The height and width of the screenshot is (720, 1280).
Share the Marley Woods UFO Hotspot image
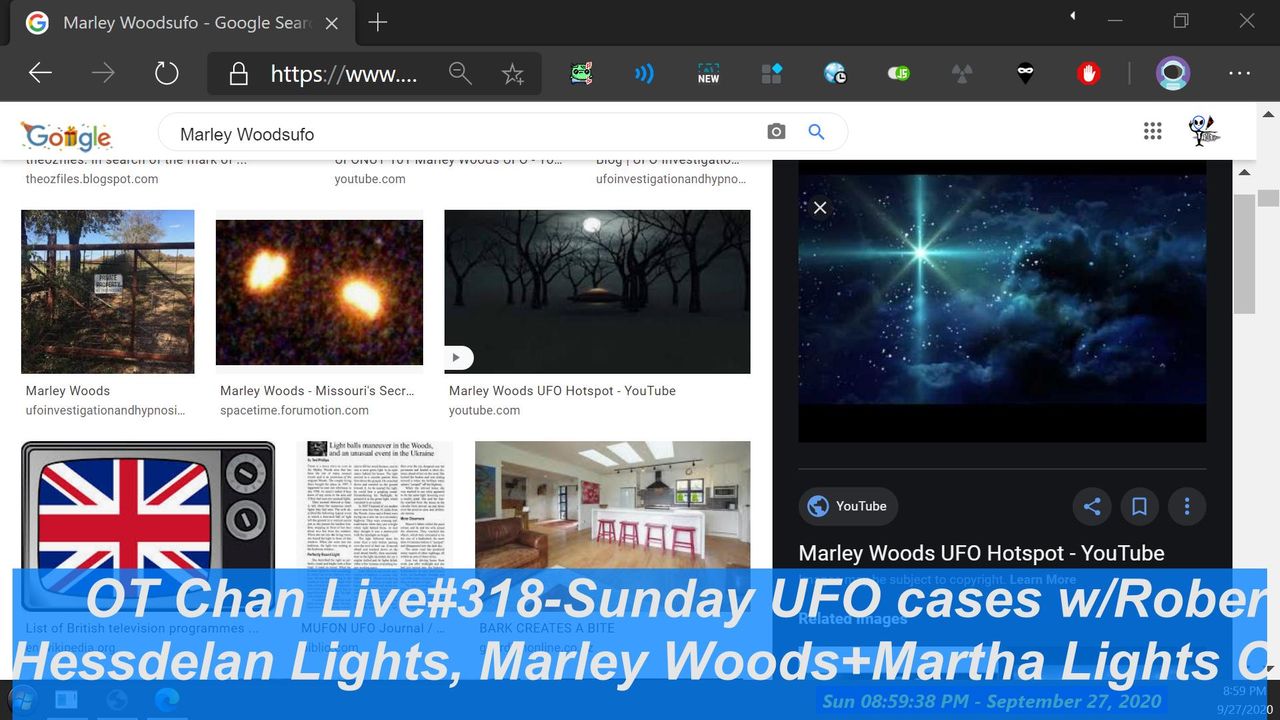[1091, 507]
